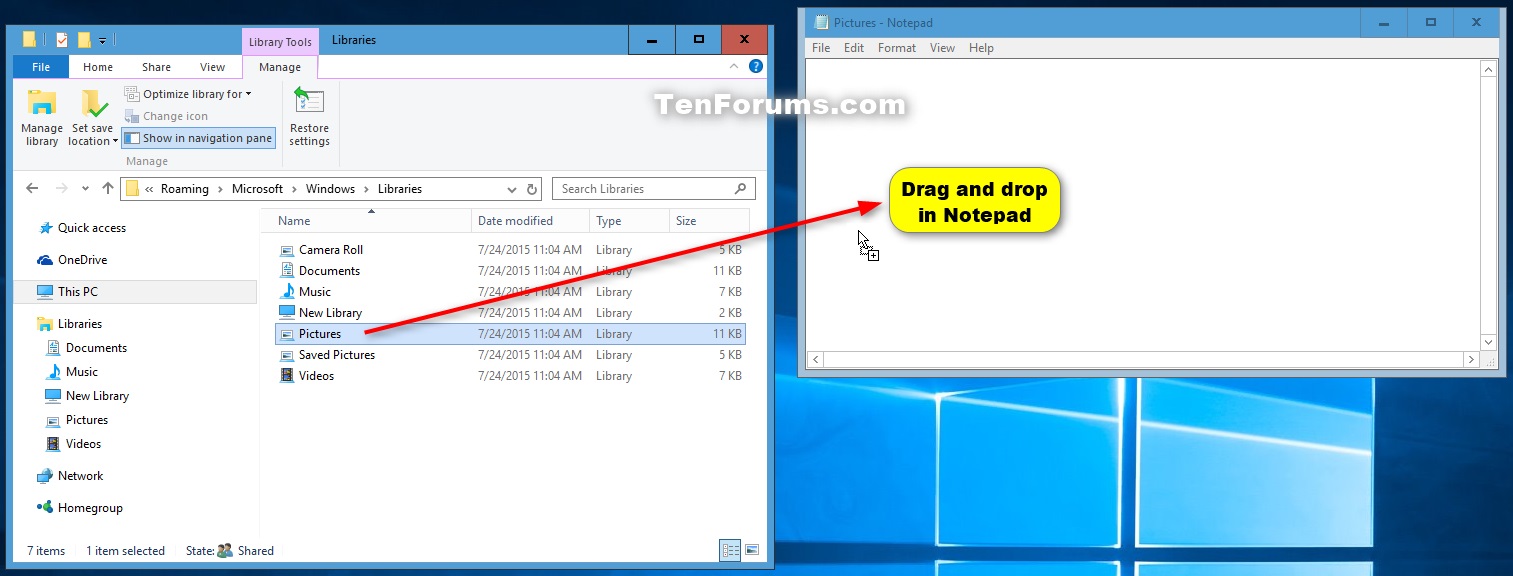Viewport: 1513px width, 576px height.
Task: Click the Back navigation button
Action: click(x=31, y=188)
